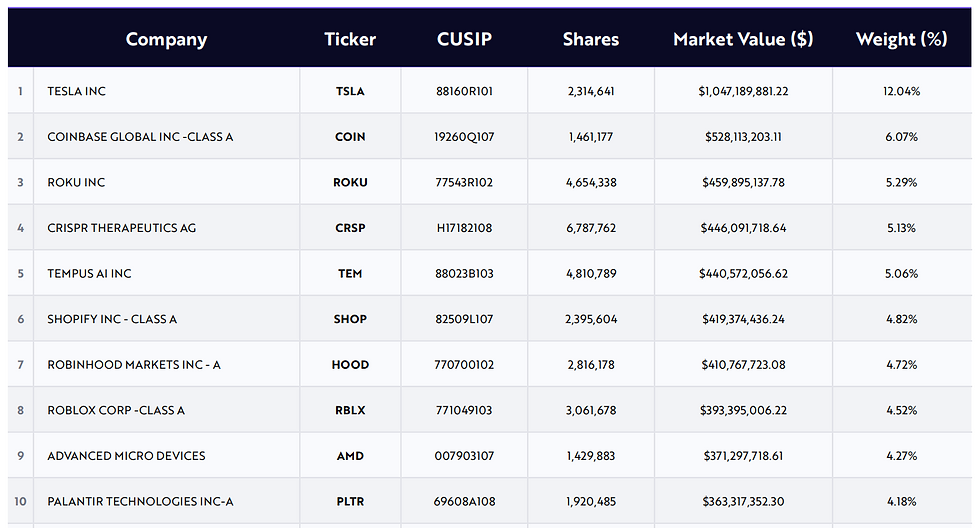Viewport: 980px width, 528px height.
Task: Select CUSIP value 007903107
Action: pyautogui.click(x=464, y=456)
